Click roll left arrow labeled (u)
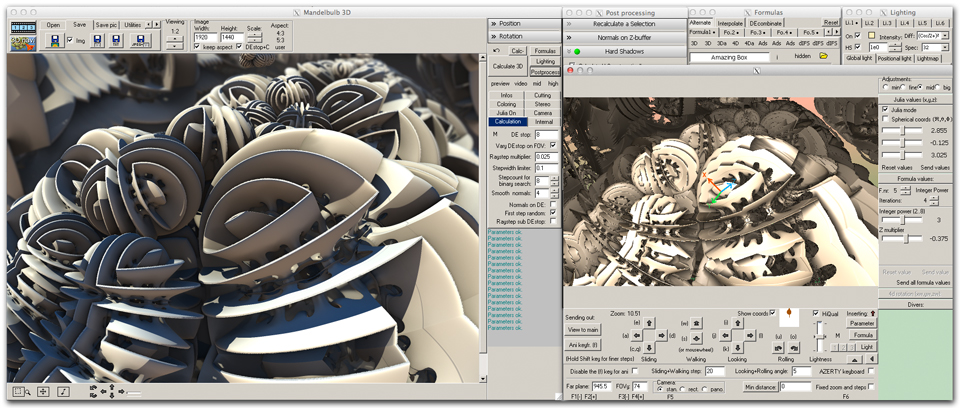The width and height of the screenshot is (960, 408). pyautogui.click(x=780, y=347)
